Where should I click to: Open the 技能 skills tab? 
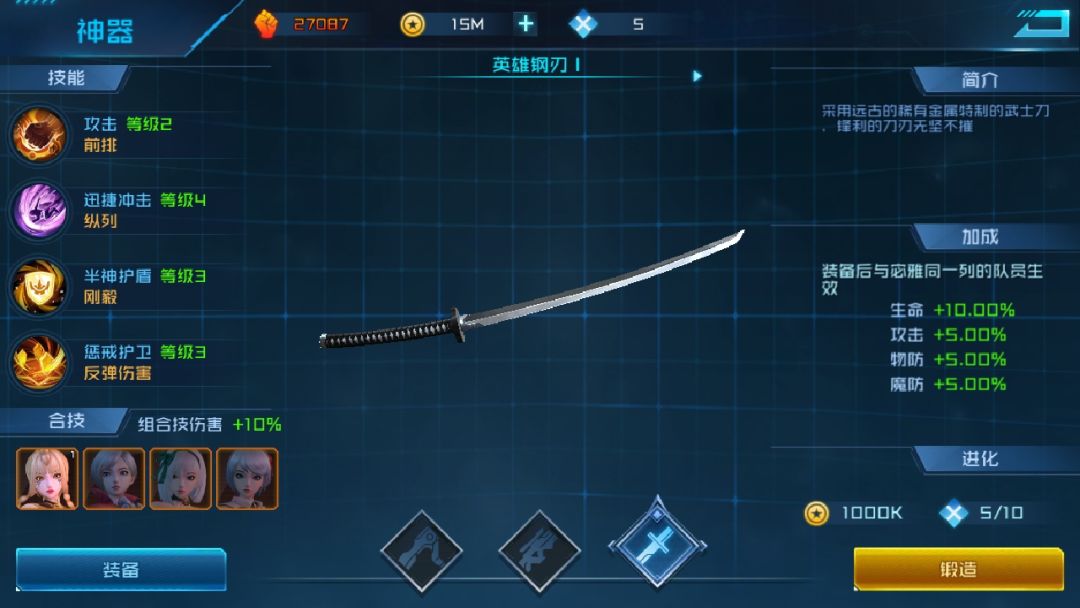tap(65, 78)
